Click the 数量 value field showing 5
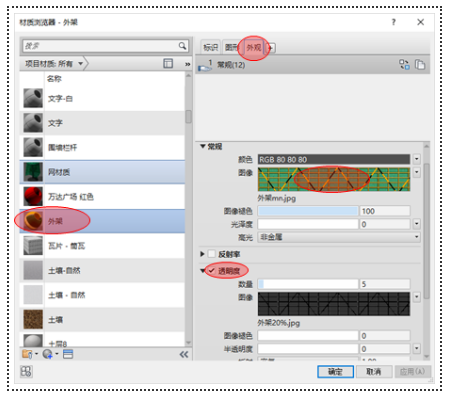This screenshot has width=449, height=394. [x=385, y=284]
